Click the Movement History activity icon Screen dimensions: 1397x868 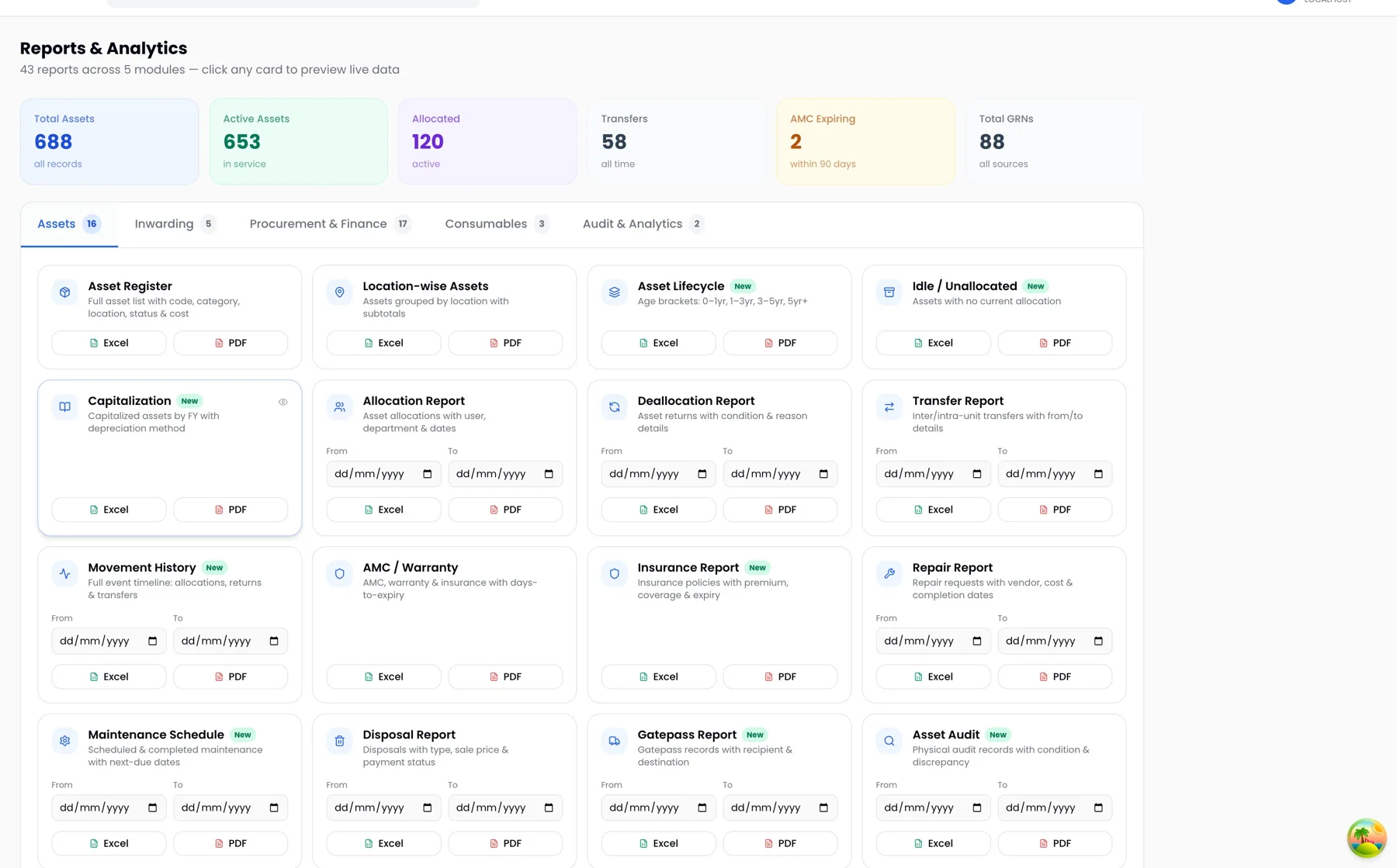[65, 574]
